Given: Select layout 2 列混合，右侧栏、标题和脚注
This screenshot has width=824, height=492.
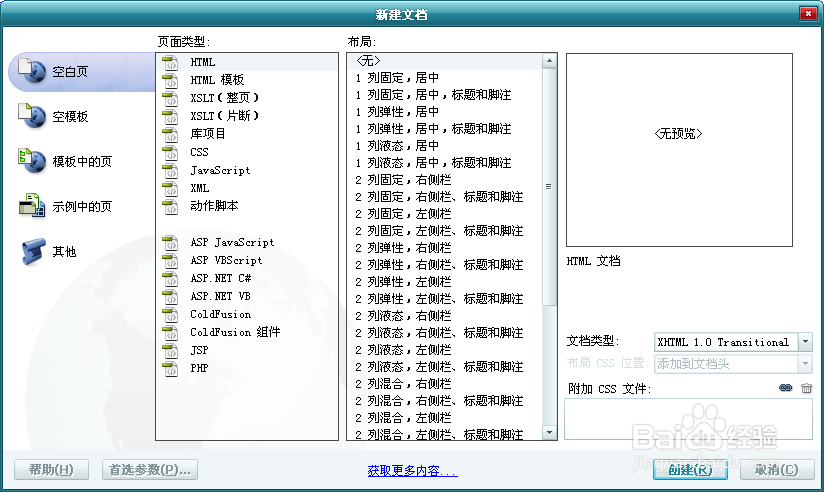Looking at the screenshot, I should 439,401.
